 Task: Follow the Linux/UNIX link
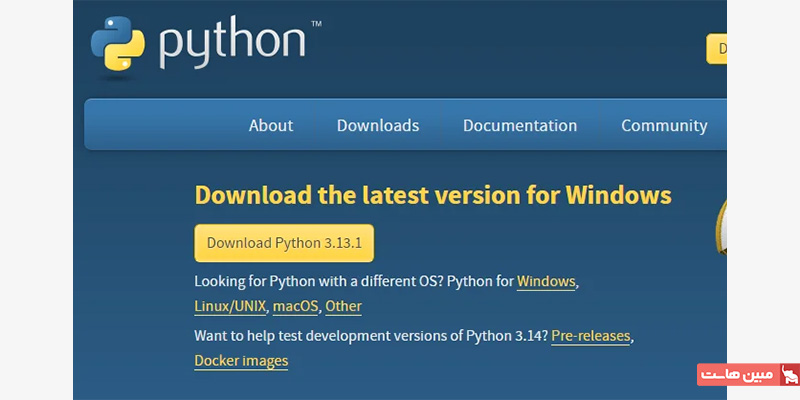(x=230, y=306)
